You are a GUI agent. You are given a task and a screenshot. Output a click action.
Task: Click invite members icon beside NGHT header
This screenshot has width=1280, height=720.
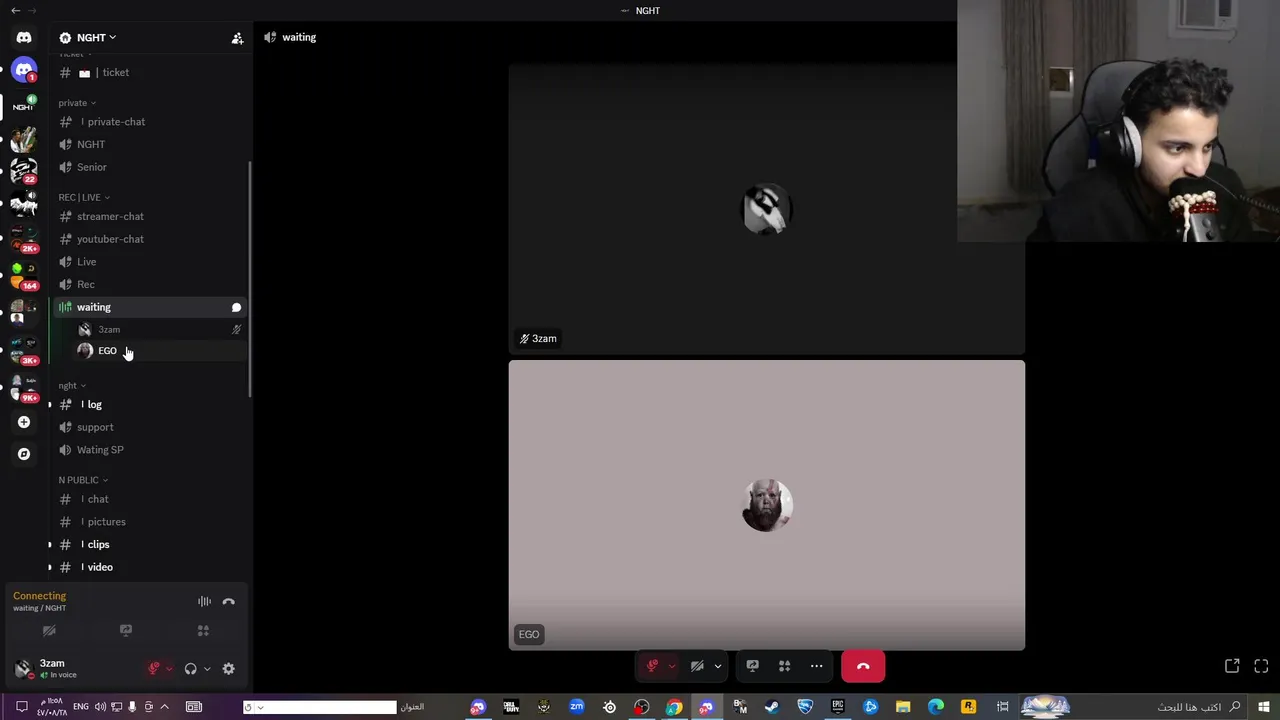[x=237, y=38]
